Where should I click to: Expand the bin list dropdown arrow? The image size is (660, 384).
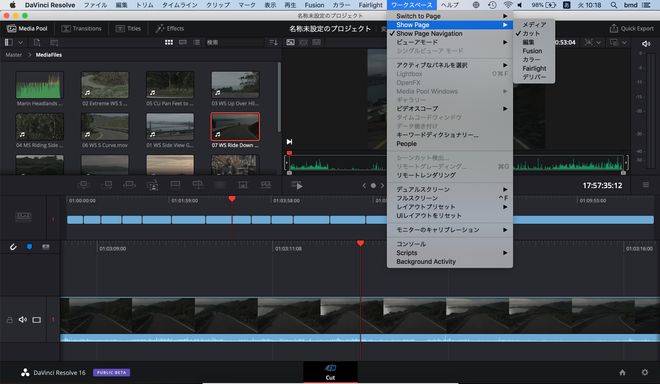click(20, 43)
